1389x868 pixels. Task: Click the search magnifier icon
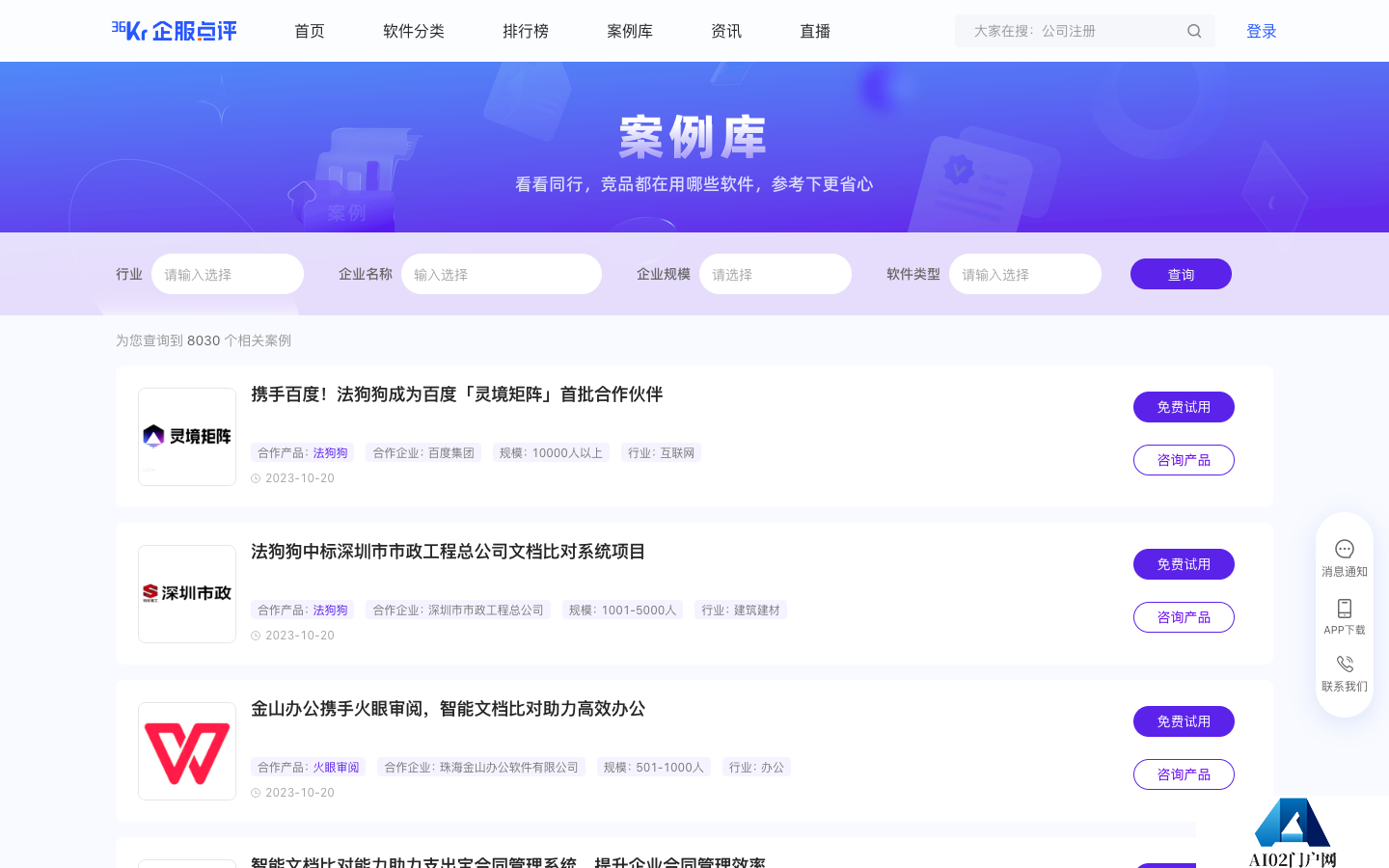(1194, 31)
